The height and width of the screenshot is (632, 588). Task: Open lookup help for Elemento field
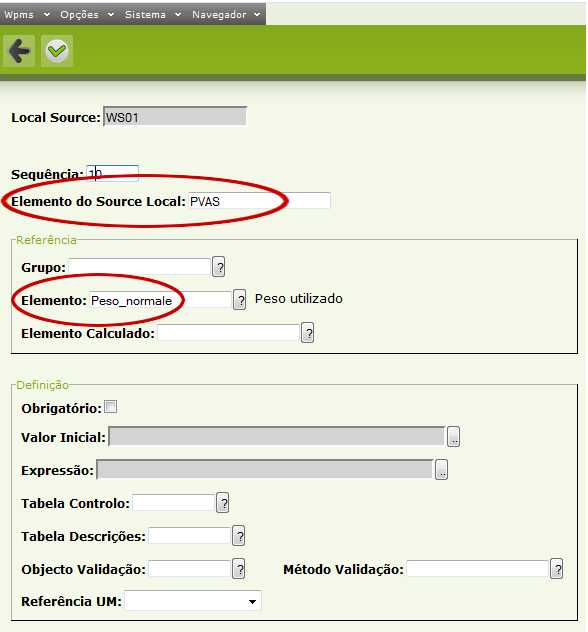pyautogui.click(x=240, y=300)
